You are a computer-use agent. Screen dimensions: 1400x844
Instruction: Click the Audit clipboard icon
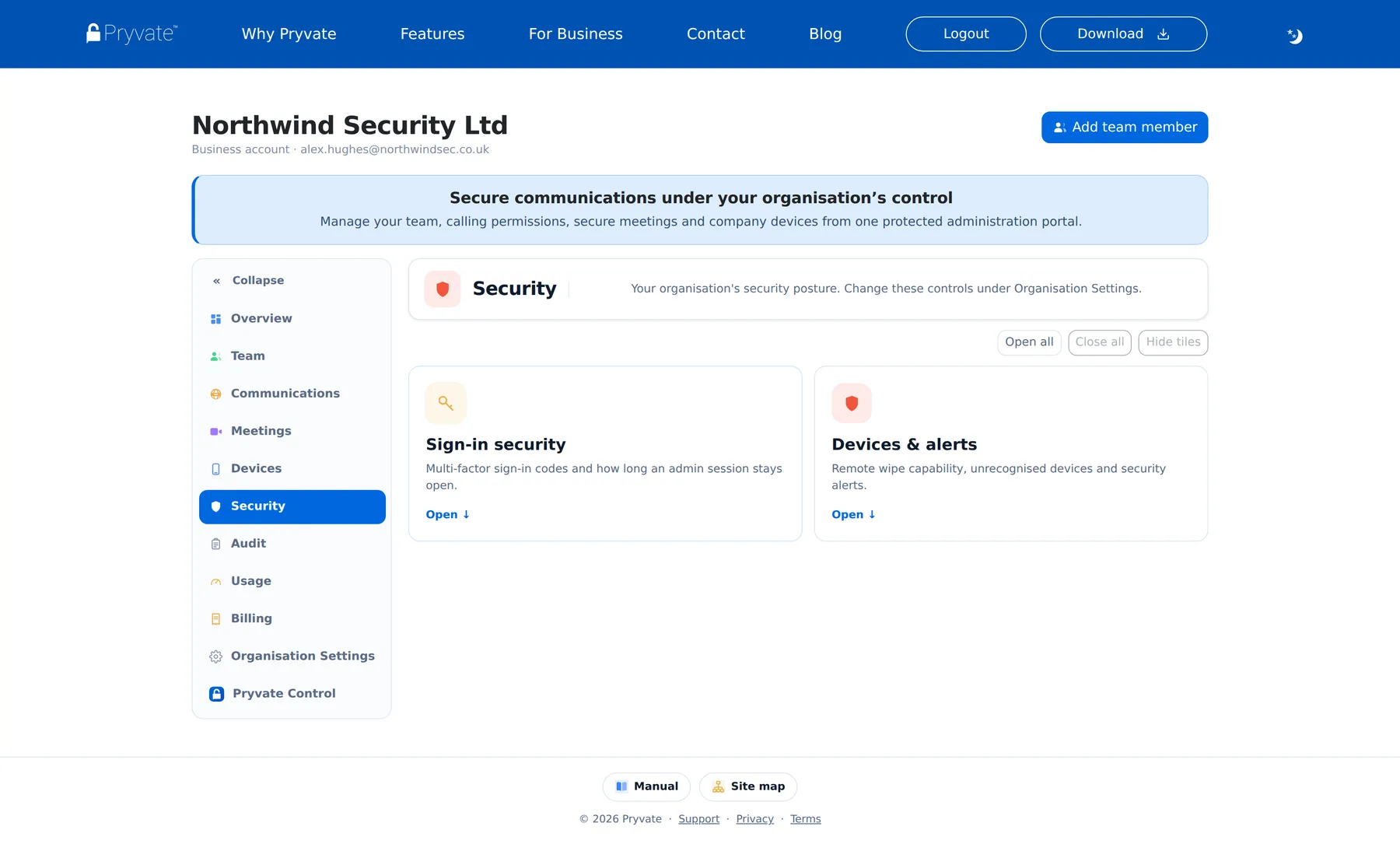pos(215,544)
